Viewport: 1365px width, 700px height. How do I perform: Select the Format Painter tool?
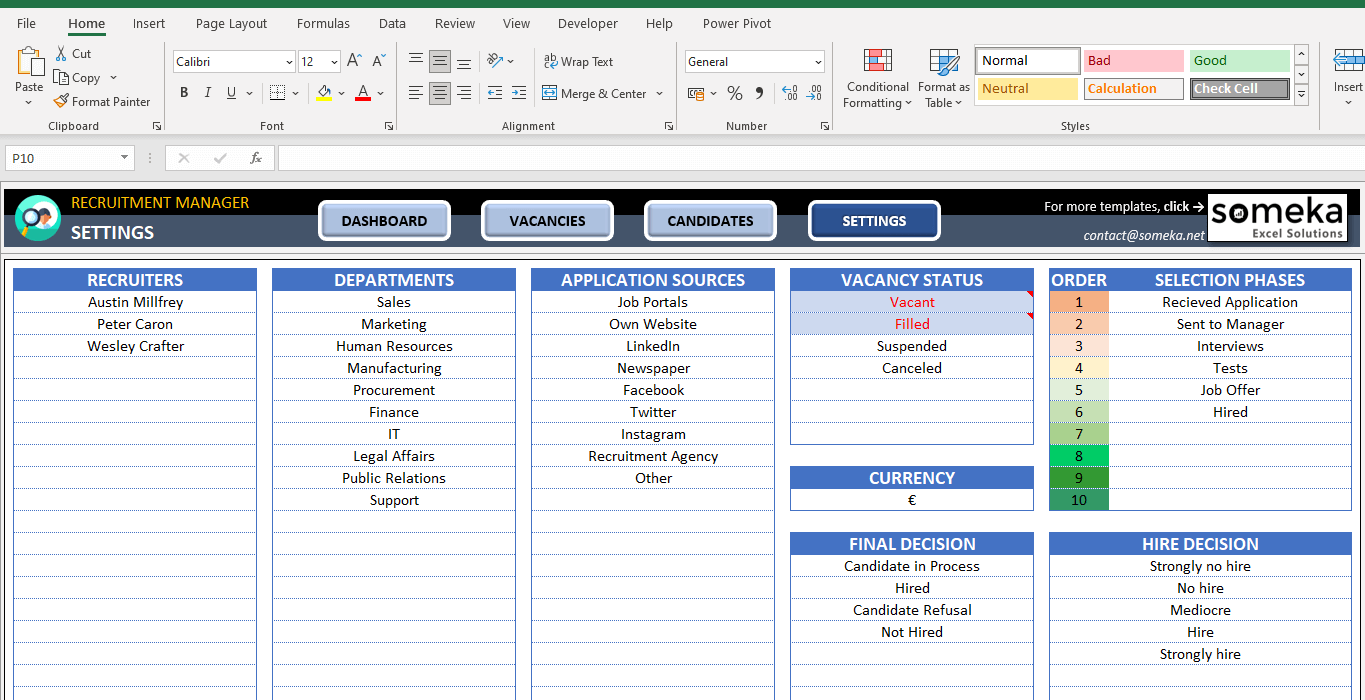click(102, 101)
